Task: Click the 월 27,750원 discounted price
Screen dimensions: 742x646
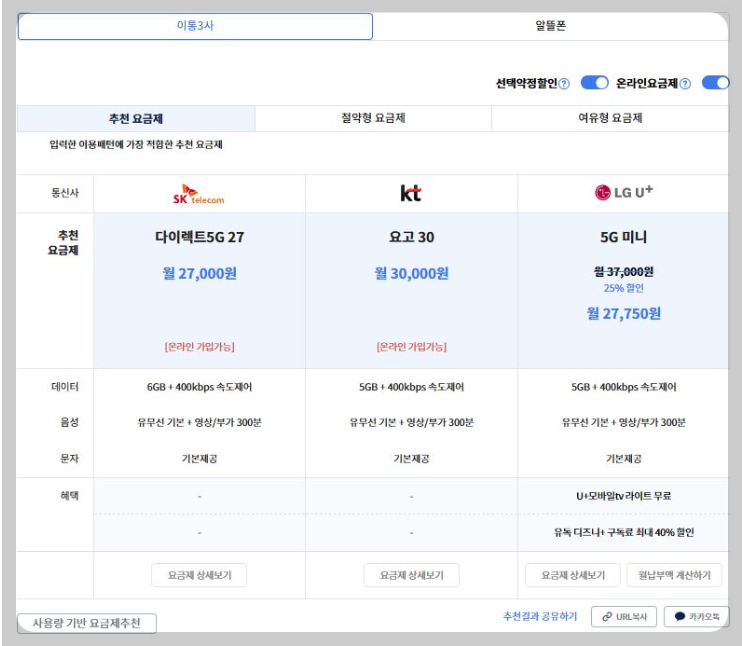Action: tap(623, 313)
